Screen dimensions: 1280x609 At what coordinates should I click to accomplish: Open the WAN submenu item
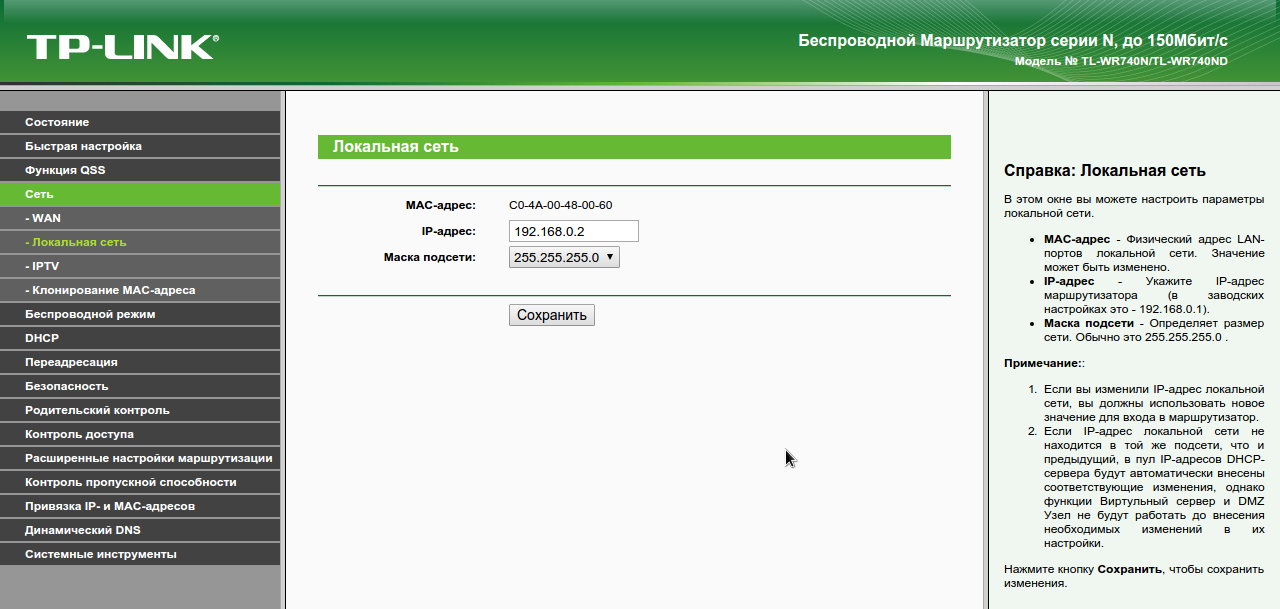coord(140,218)
